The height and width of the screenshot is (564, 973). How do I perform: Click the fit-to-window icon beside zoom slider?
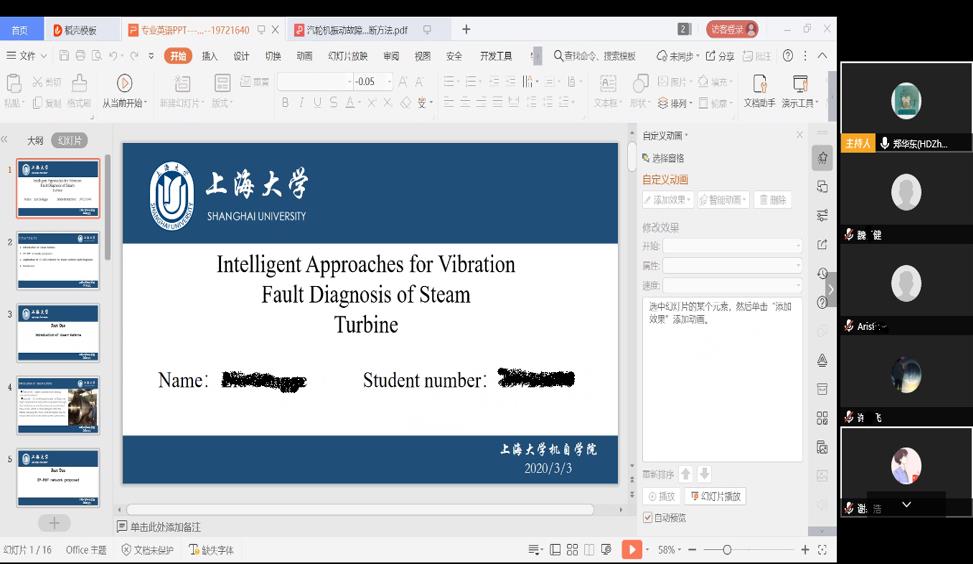tap(822, 549)
